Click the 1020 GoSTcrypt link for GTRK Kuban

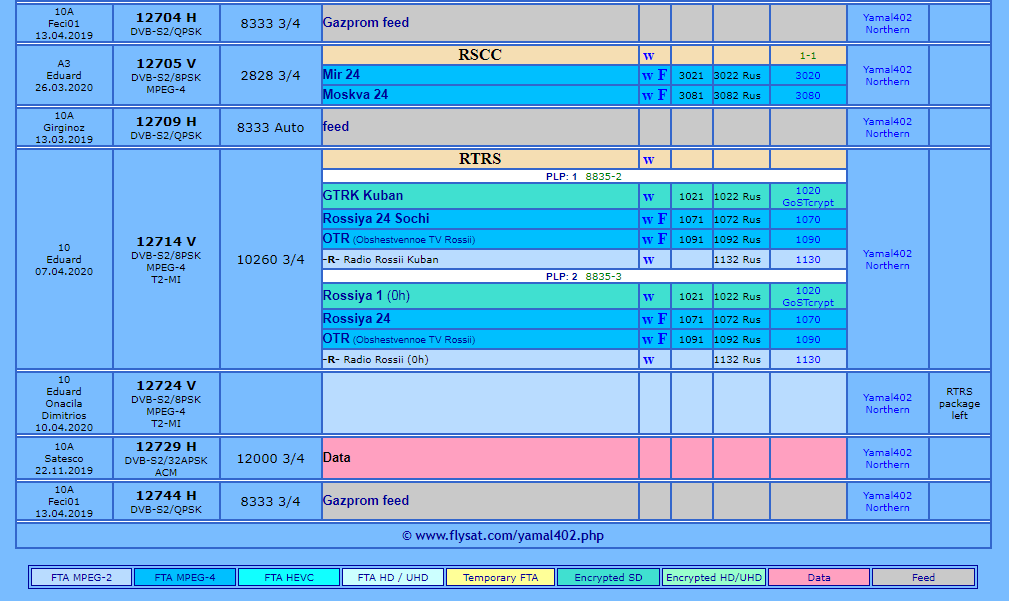click(x=808, y=196)
